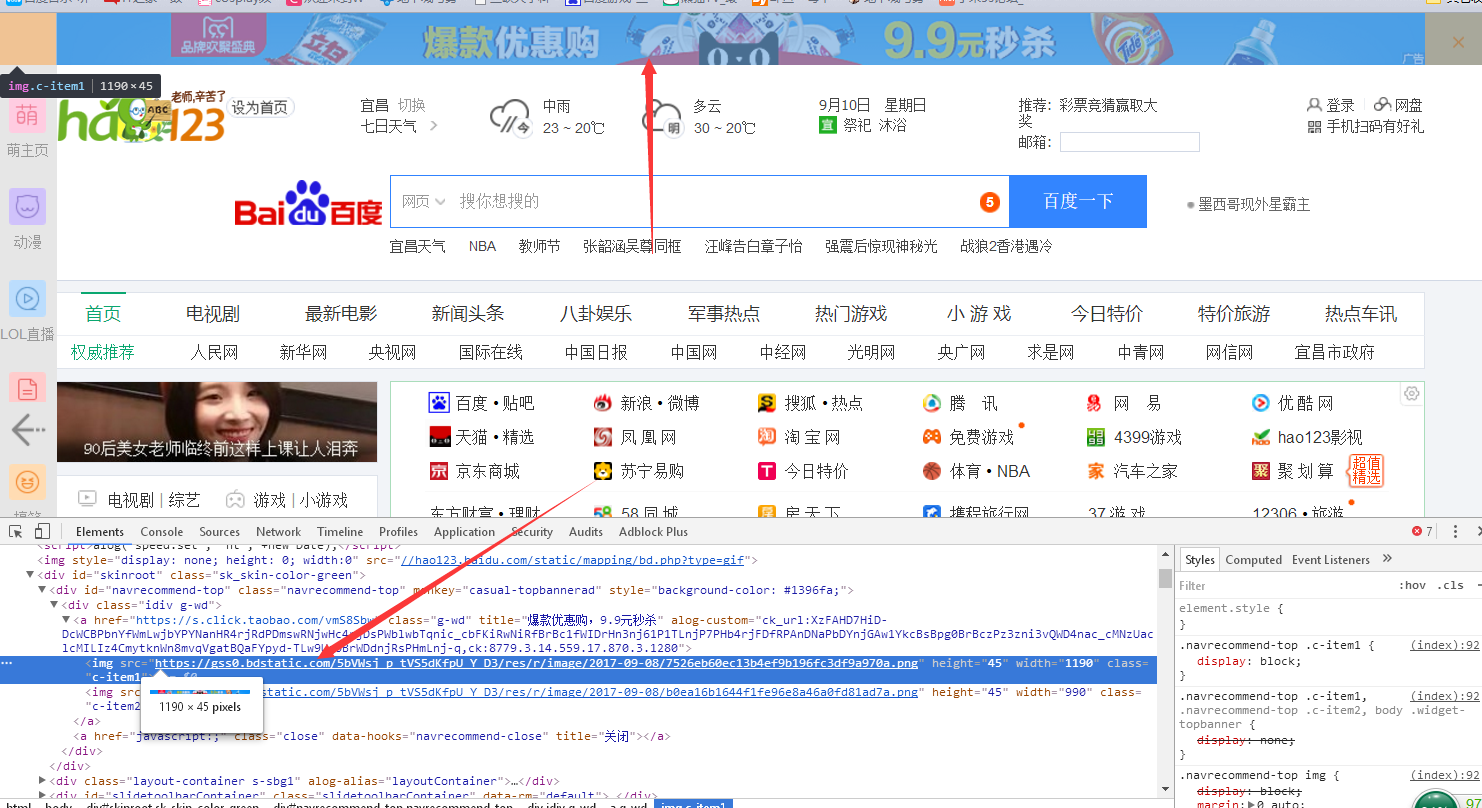Click the Styles Filter field
The image size is (1482, 808).
(x=1285, y=585)
